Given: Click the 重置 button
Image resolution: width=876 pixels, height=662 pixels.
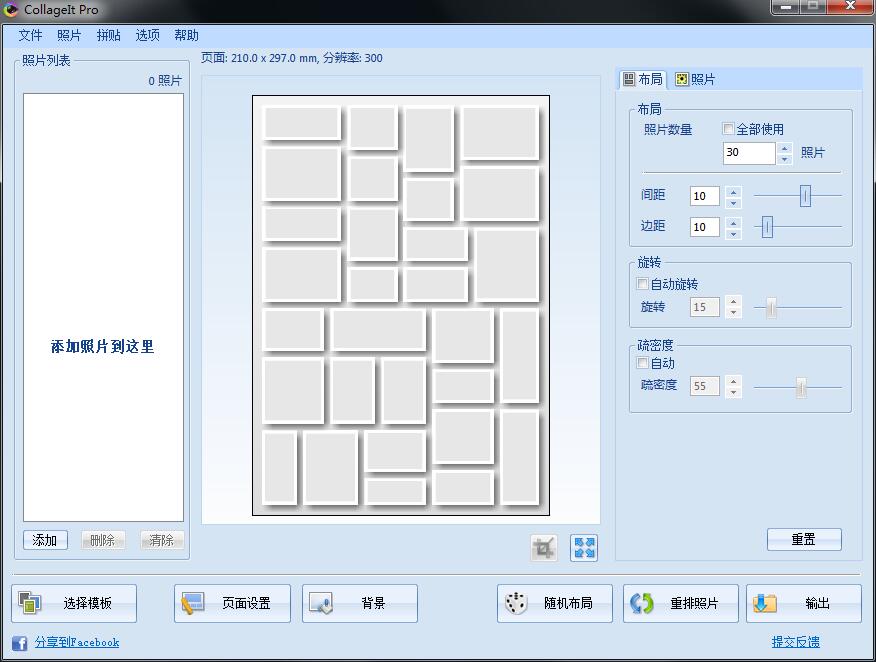Looking at the screenshot, I should point(804,538).
